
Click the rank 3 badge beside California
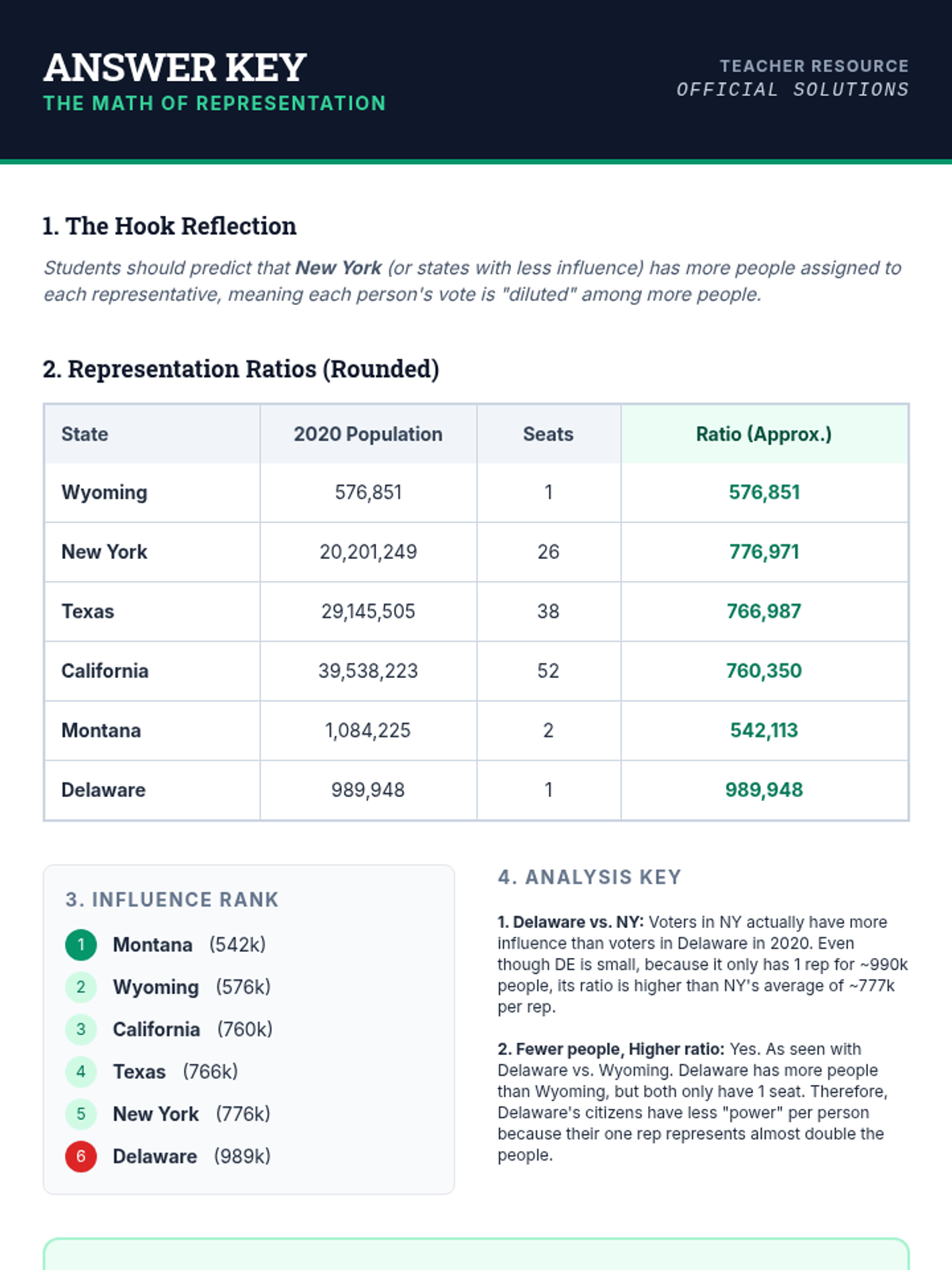point(81,1029)
